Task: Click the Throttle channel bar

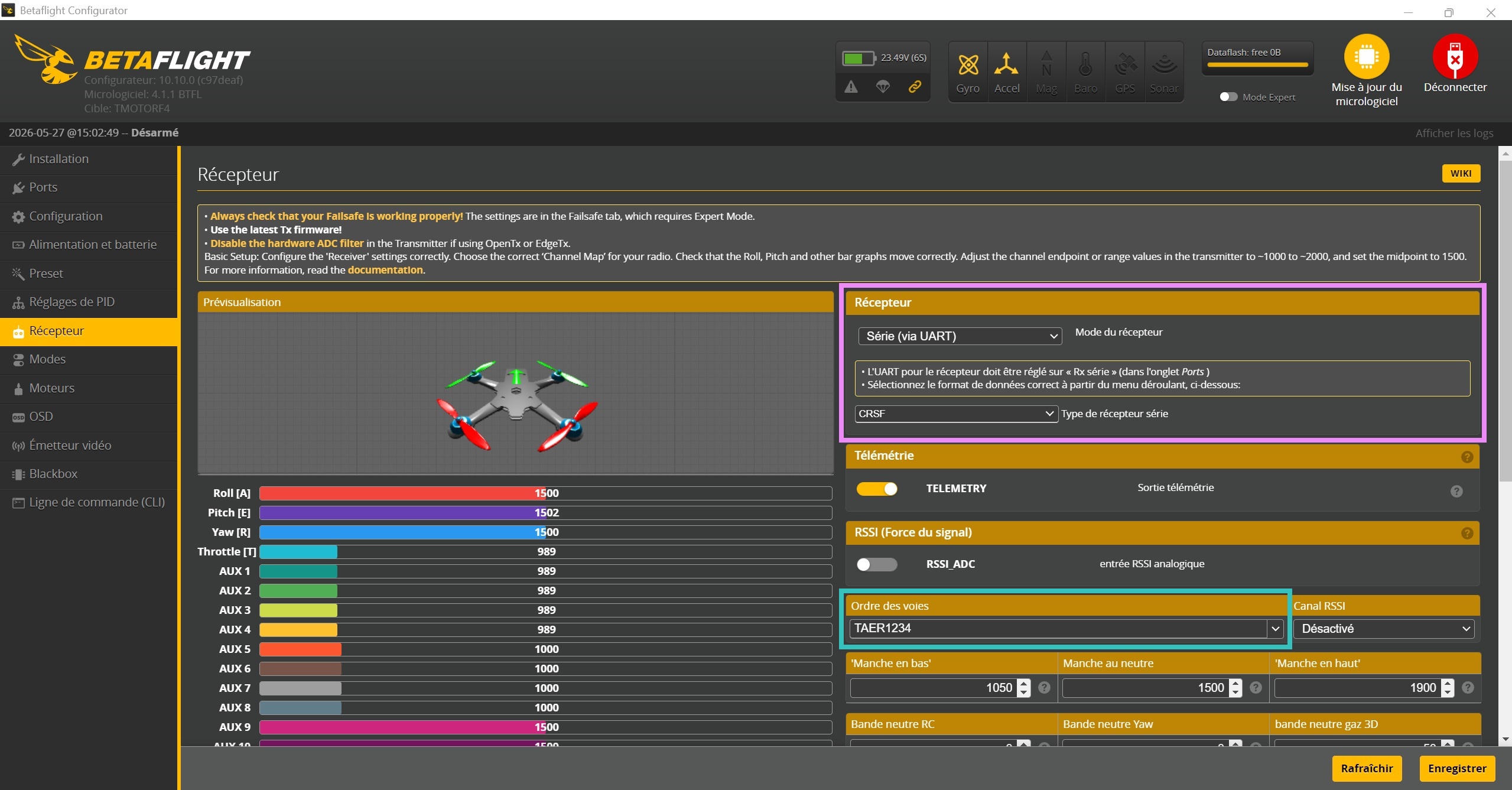Action: coord(545,552)
